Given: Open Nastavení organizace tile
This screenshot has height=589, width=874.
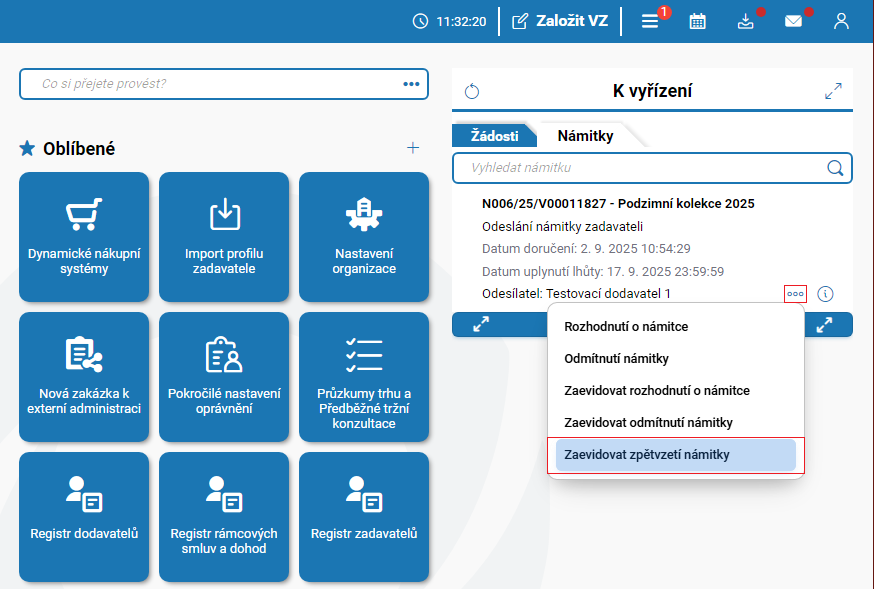Looking at the screenshot, I should [x=364, y=237].
